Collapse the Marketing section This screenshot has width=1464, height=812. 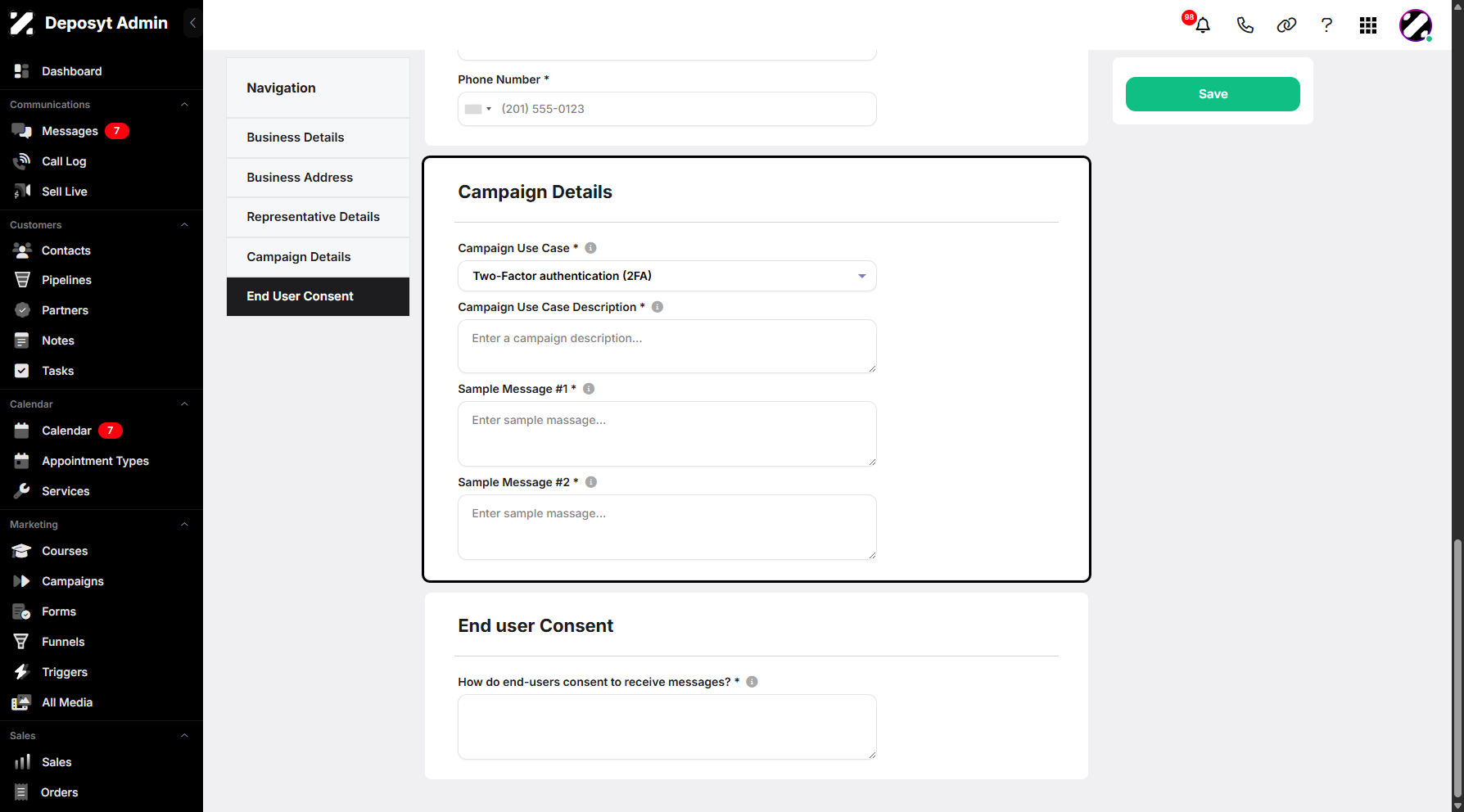point(184,525)
